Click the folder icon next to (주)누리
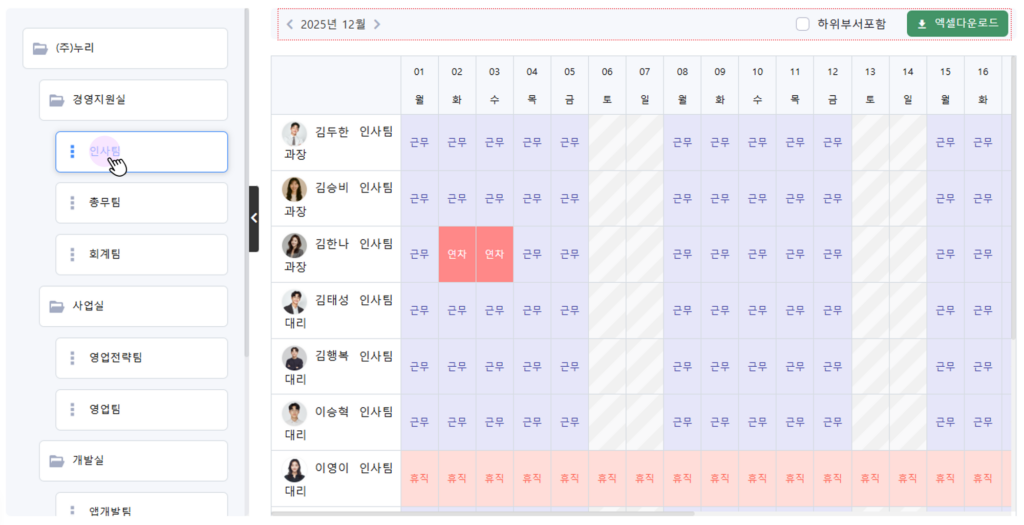Image resolution: width=1024 pixels, height=525 pixels. [40, 48]
